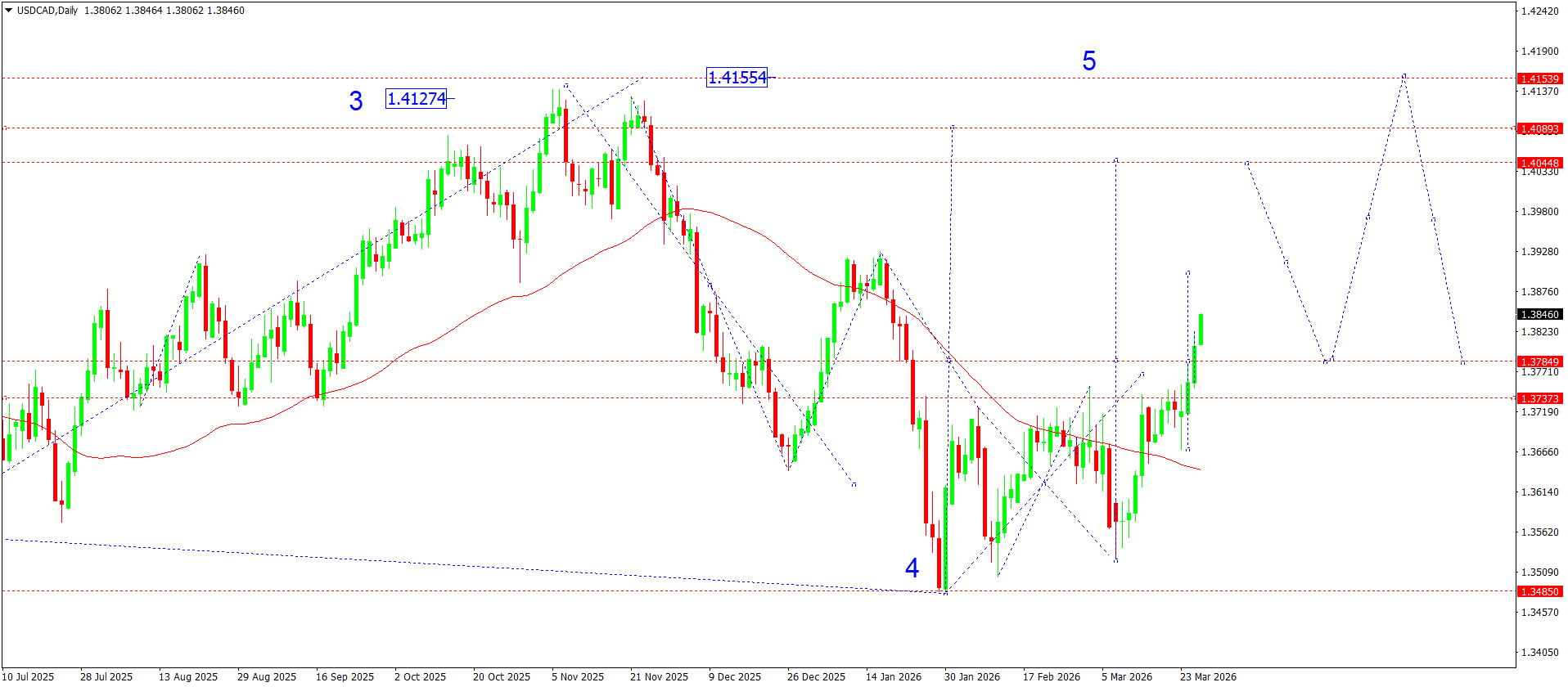1568x687 pixels.
Task: Click the 23 Mar 2026 date label
Action: pyautogui.click(x=1208, y=676)
